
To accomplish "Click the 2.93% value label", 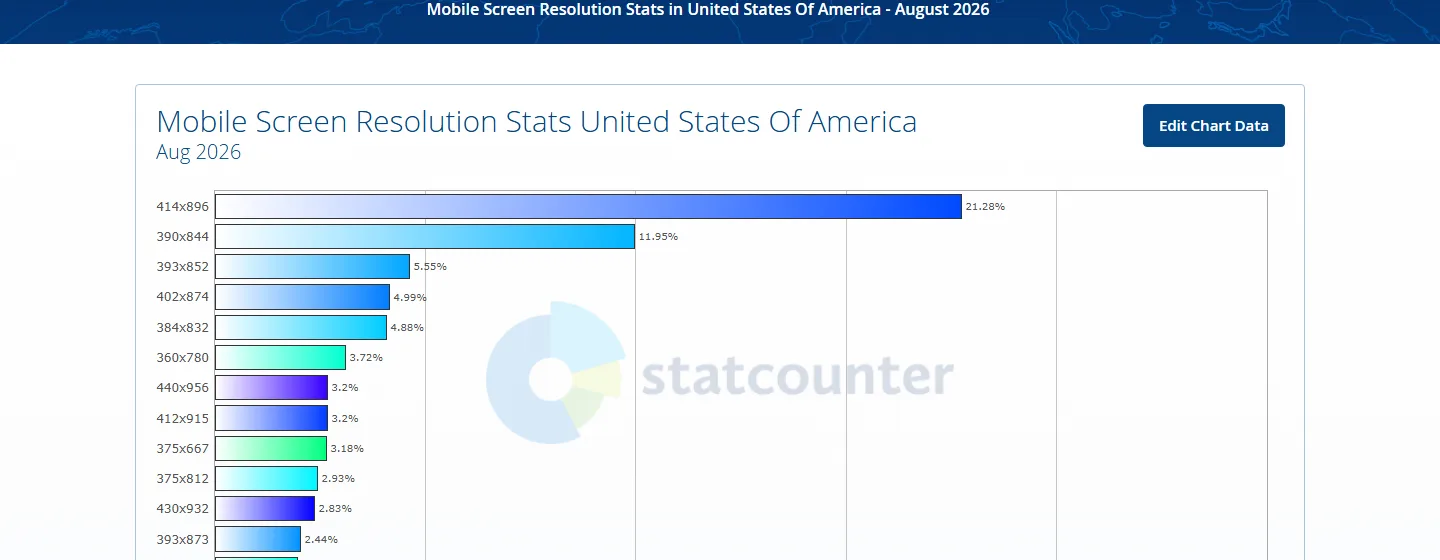I will (338, 478).
